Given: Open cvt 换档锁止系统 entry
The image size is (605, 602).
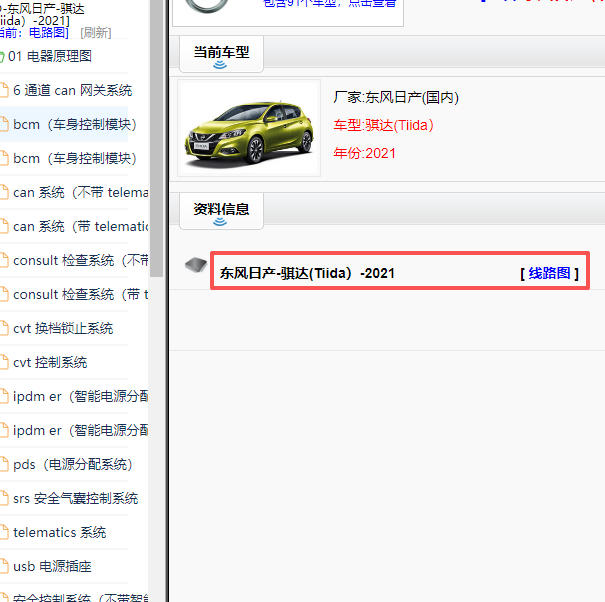Looking at the screenshot, I should [63, 328].
